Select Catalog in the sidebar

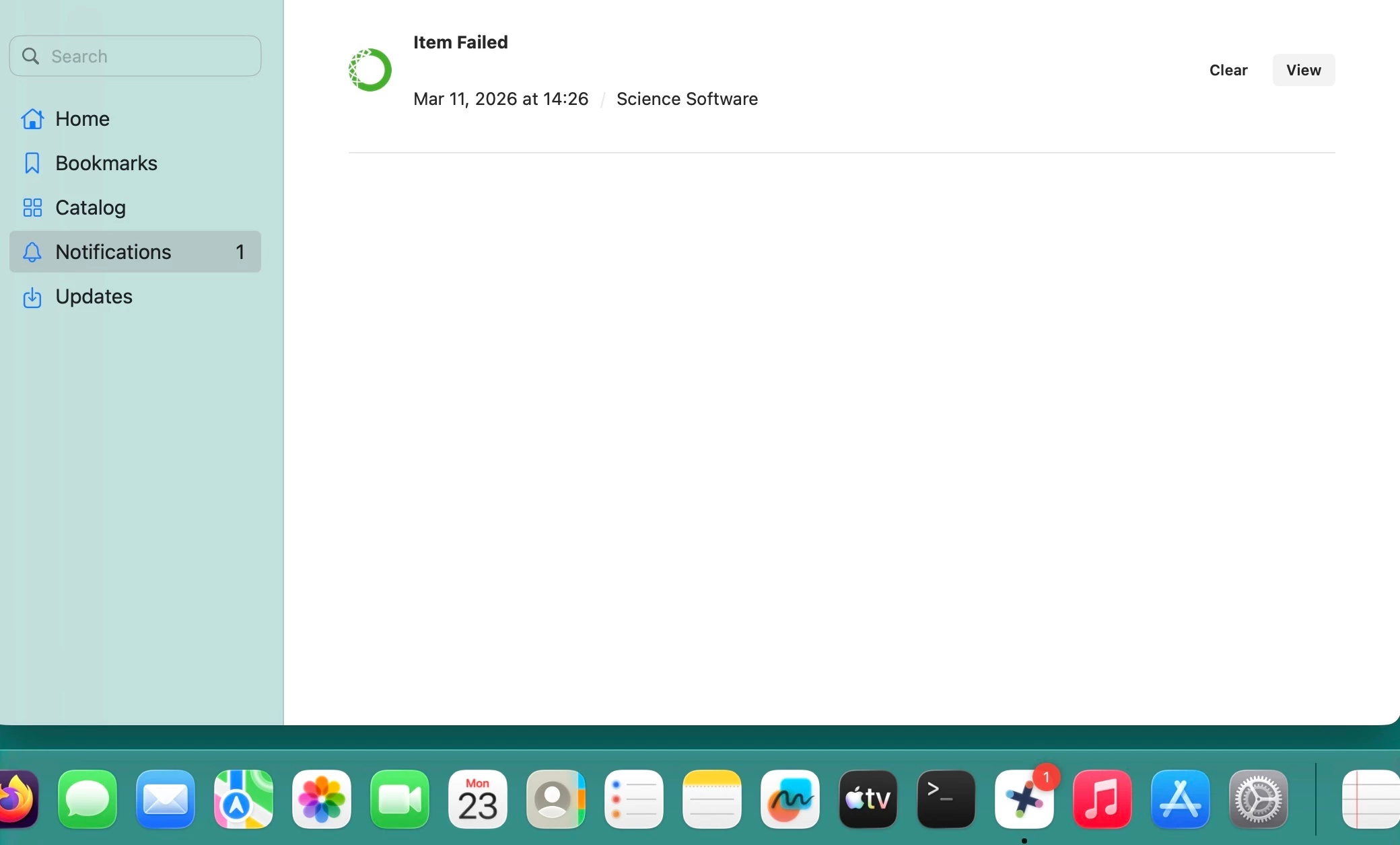pos(90,208)
